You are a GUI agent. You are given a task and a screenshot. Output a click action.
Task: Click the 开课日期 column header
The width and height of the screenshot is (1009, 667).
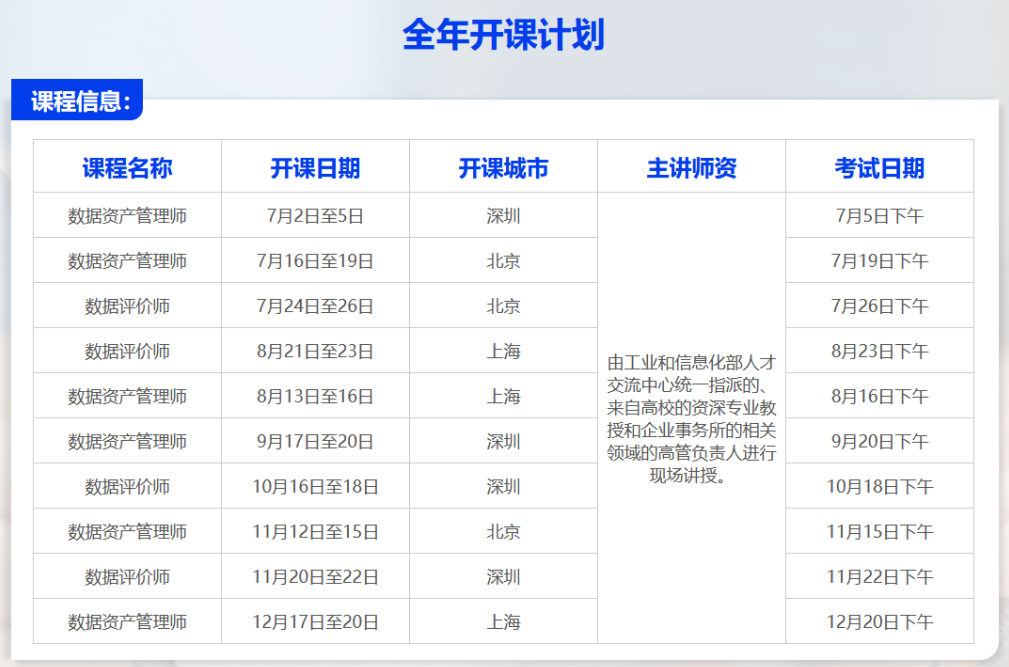coord(315,168)
